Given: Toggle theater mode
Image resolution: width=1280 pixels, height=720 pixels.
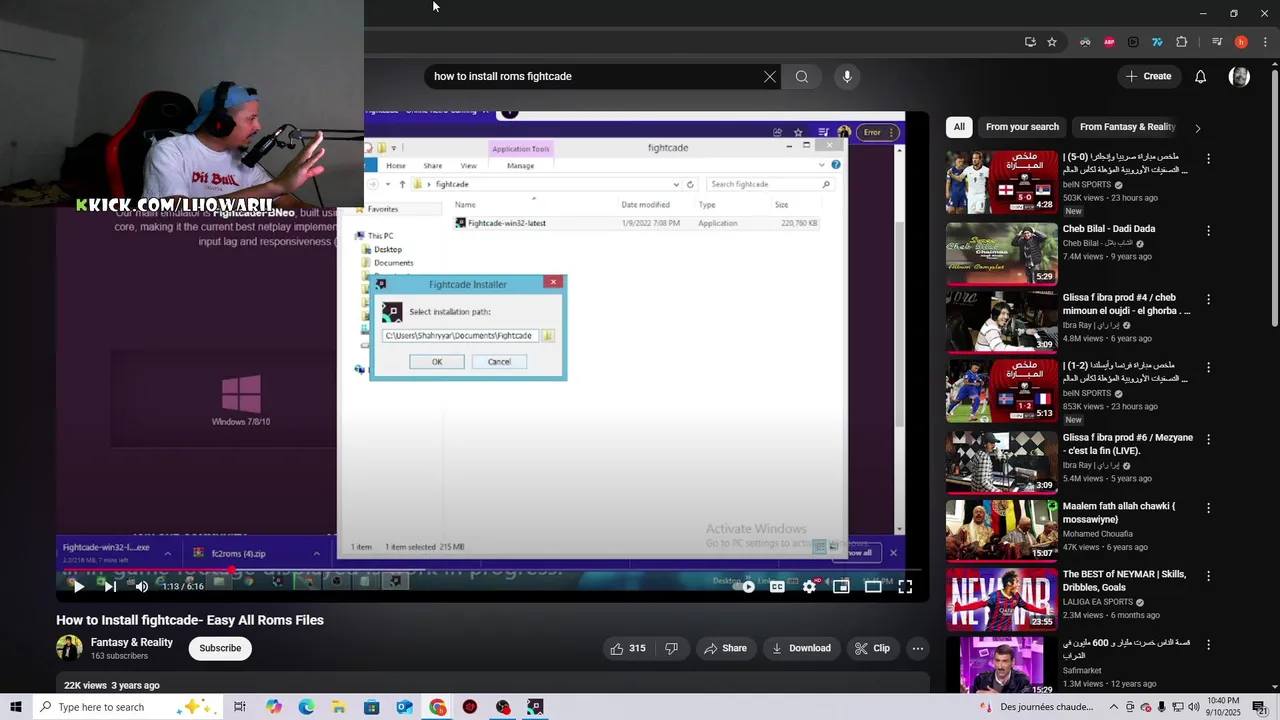Looking at the screenshot, I should pyautogui.click(x=873, y=587).
